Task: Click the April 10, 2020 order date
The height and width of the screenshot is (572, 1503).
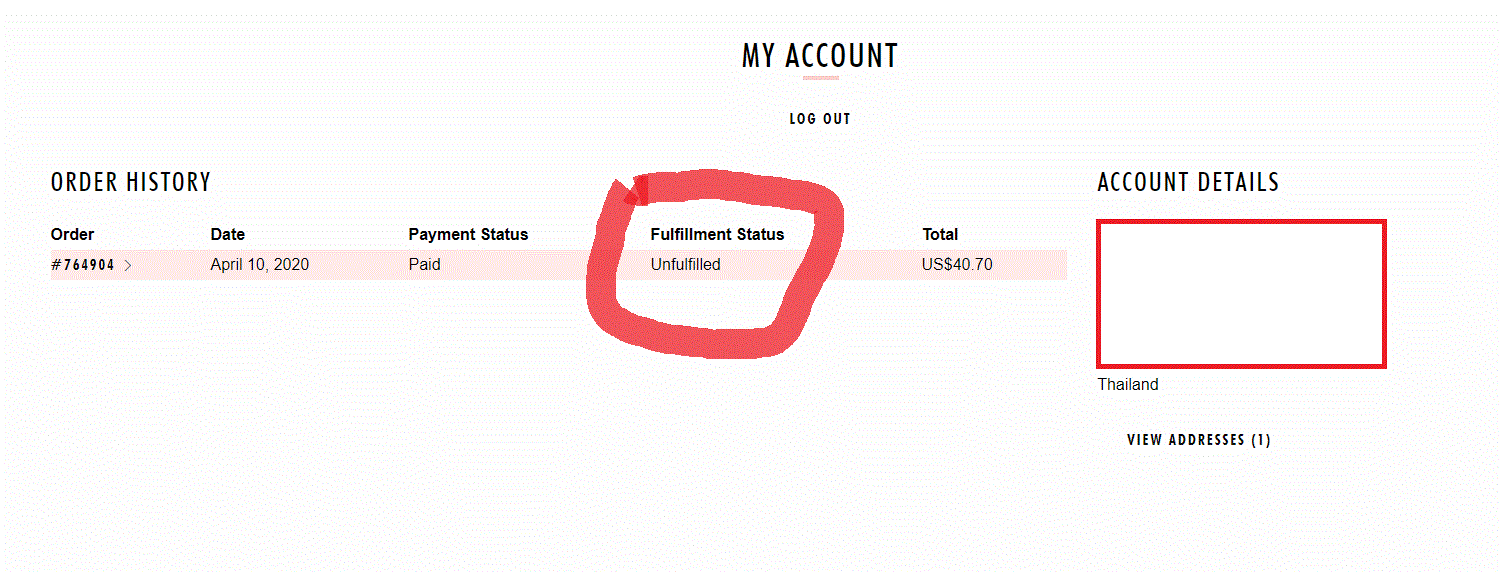Action: [x=259, y=265]
